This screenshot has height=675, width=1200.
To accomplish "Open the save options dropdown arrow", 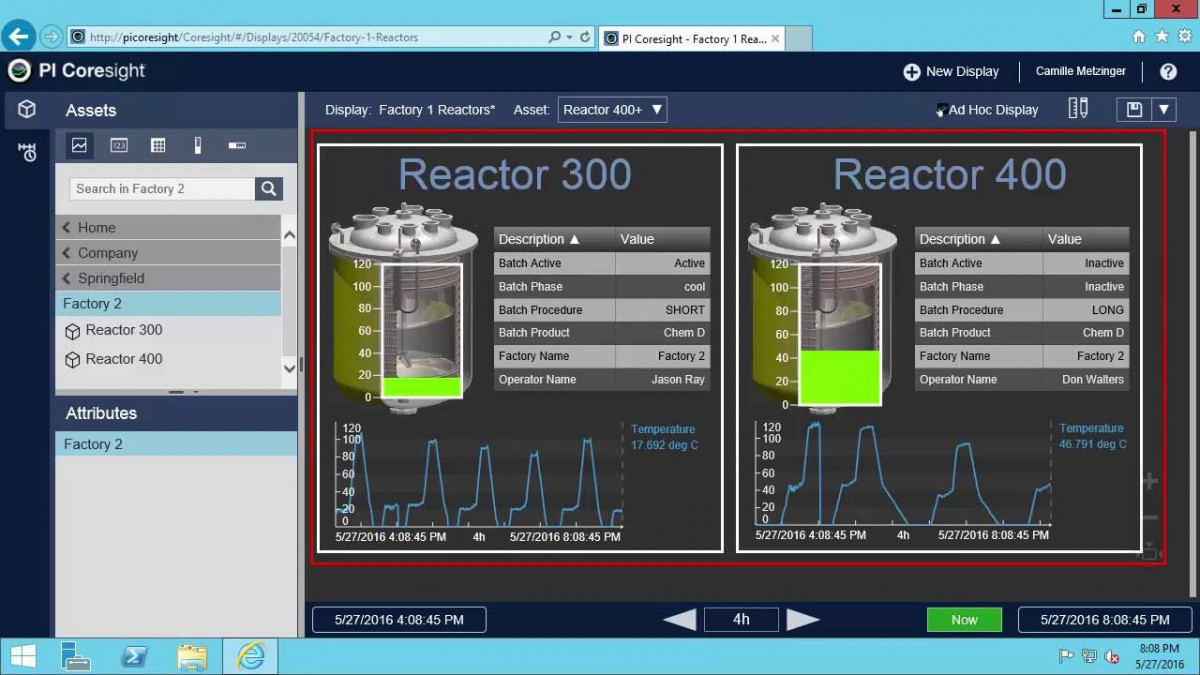I will click(1164, 110).
